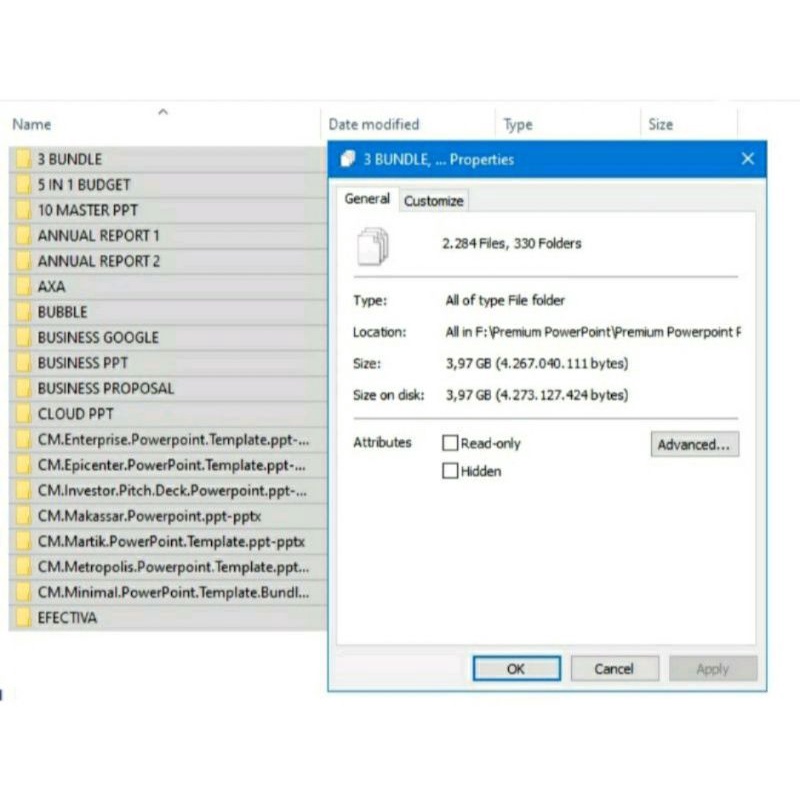Screen dimensions: 800x800
Task: Click the 5 IN 1 BUDGET folder icon
Action: click(23, 184)
